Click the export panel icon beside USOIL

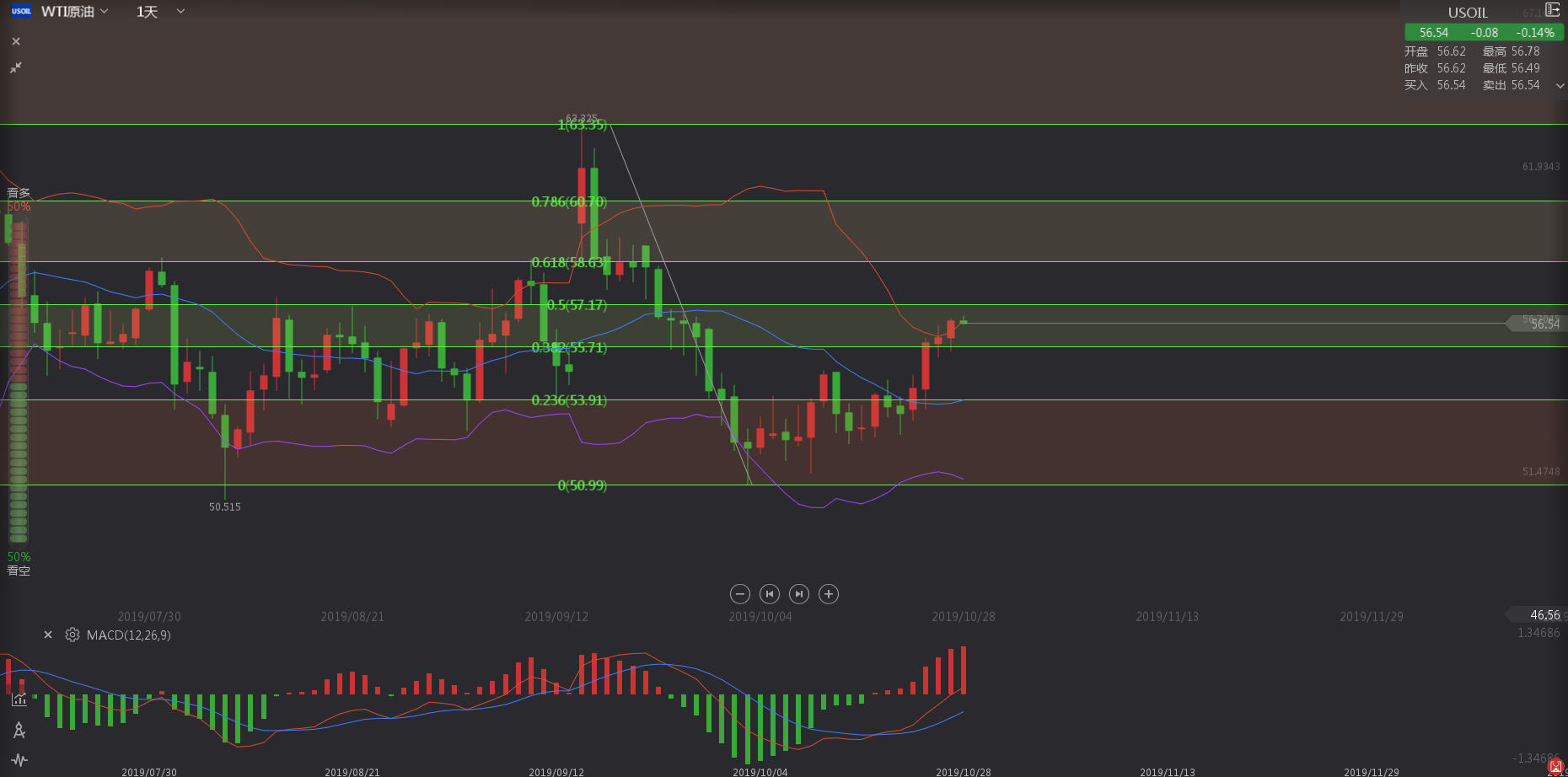(1552, 10)
